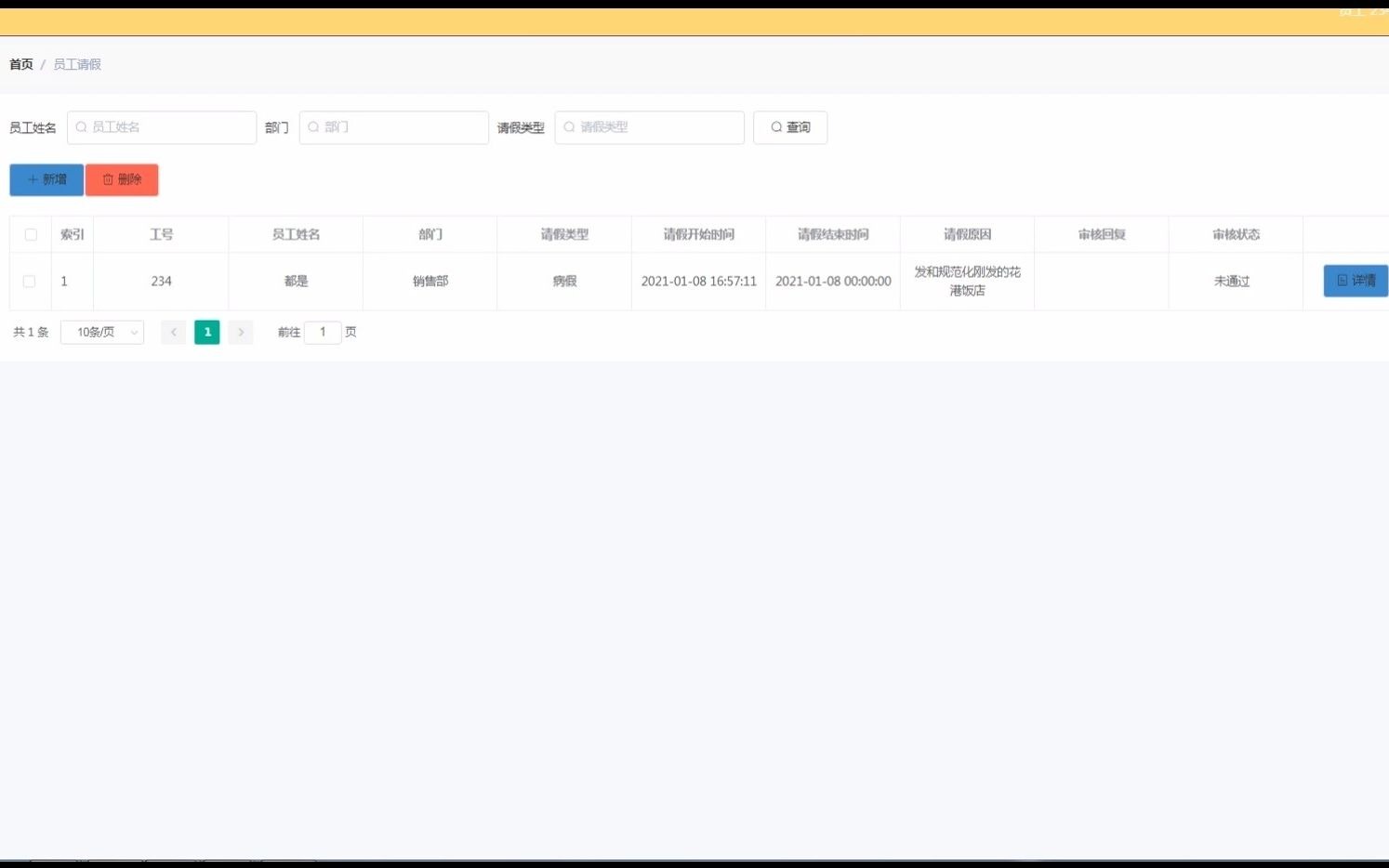
Task: Focus the 请假类型 search input
Action: pos(649,127)
